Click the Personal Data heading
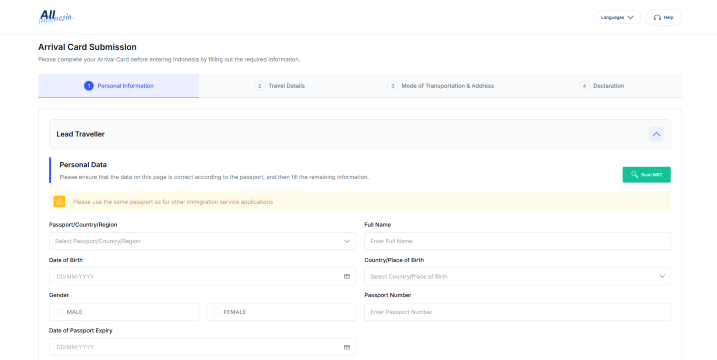 [x=83, y=165]
